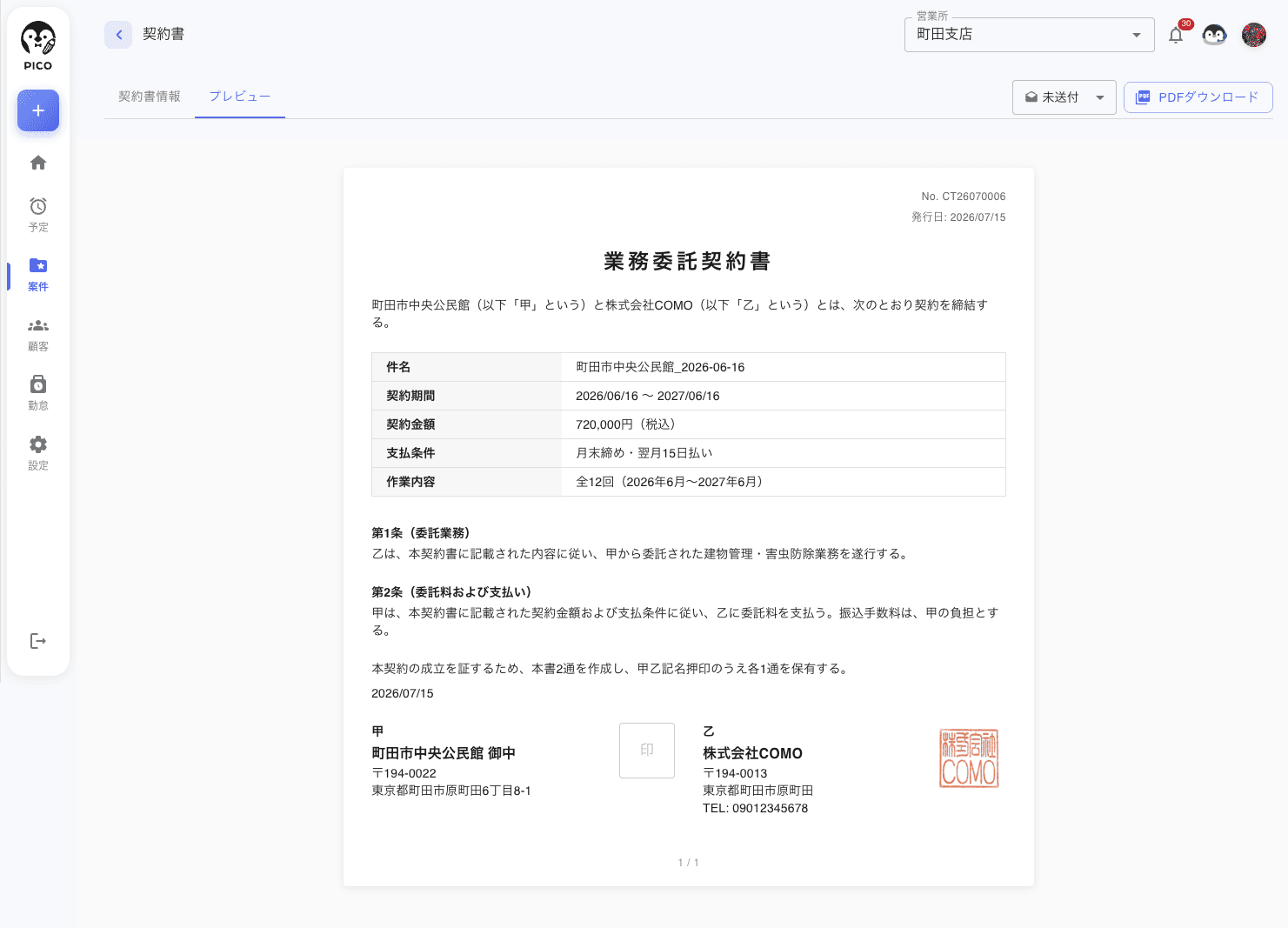This screenshot has height=928, width=1288.
Task: Click the 件名 row label
Action: pos(398,367)
